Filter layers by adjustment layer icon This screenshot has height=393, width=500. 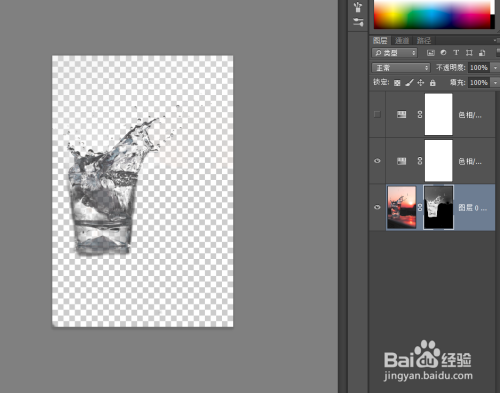coord(443,53)
